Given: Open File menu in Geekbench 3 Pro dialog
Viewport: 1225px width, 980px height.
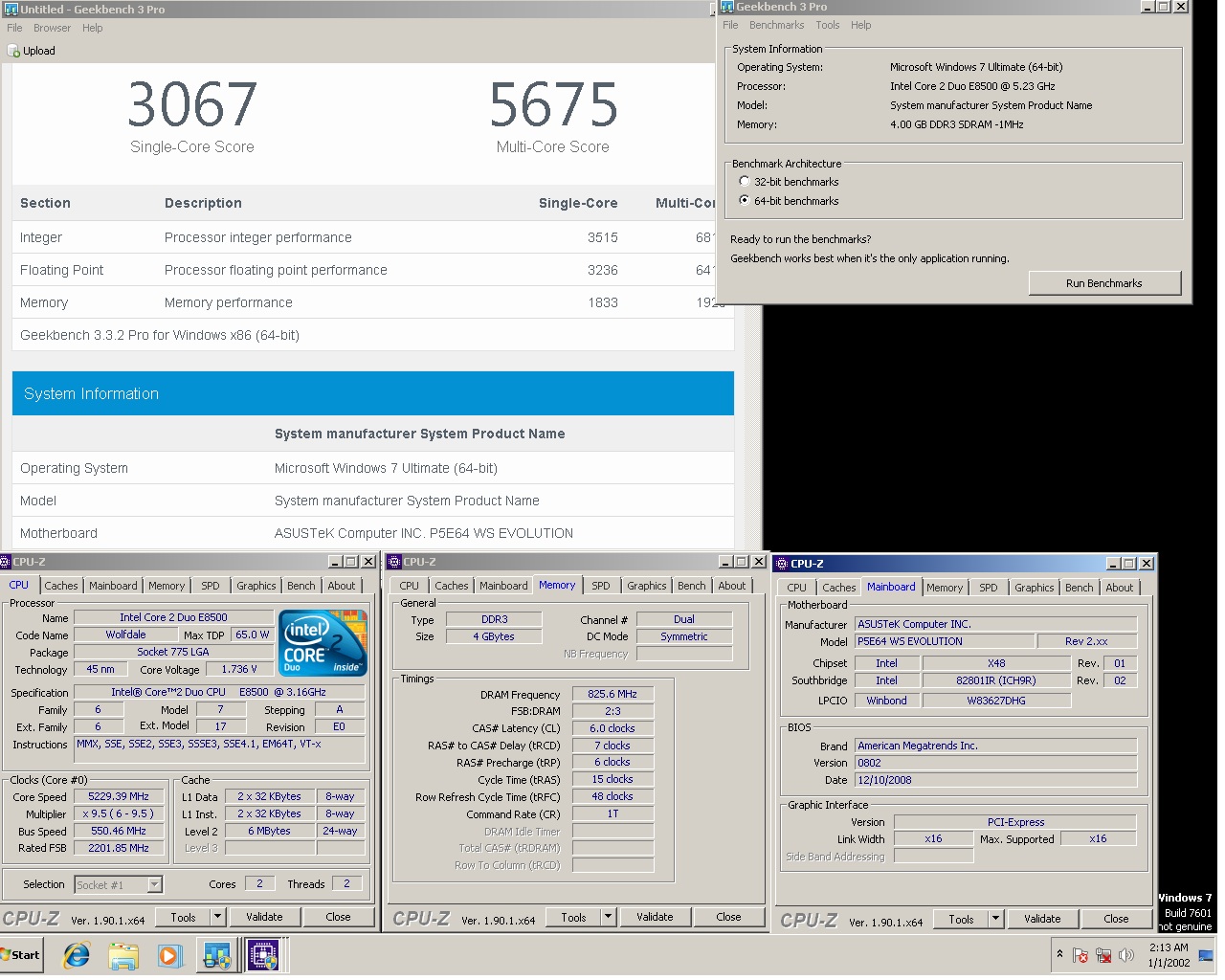Looking at the screenshot, I should click(x=730, y=25).
